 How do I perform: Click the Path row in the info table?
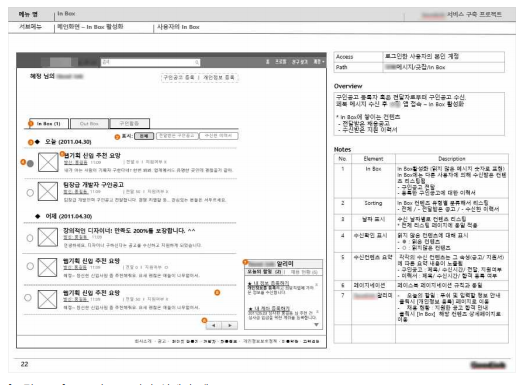(x=419, y=67)
